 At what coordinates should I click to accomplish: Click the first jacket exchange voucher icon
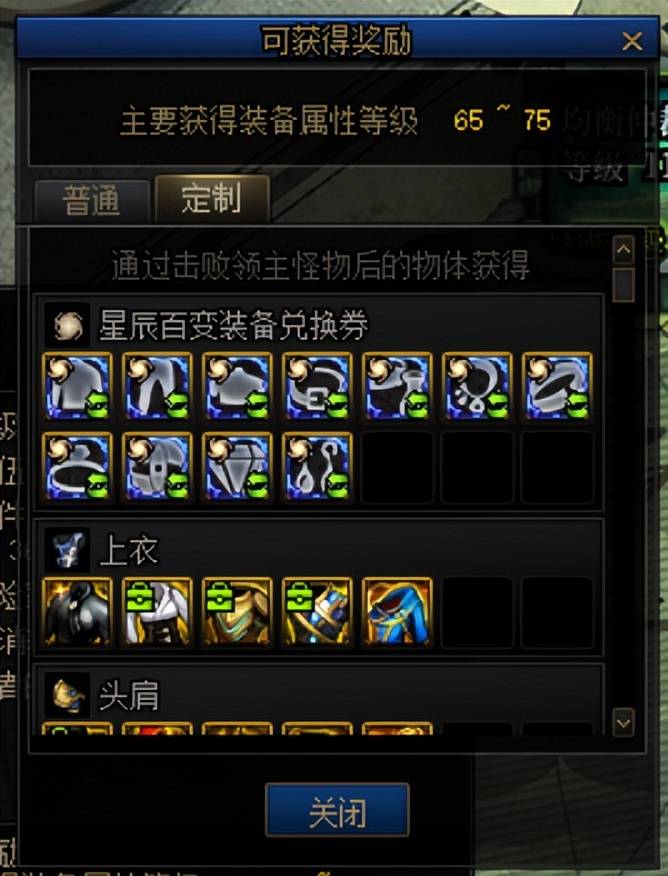coord(78,386)
